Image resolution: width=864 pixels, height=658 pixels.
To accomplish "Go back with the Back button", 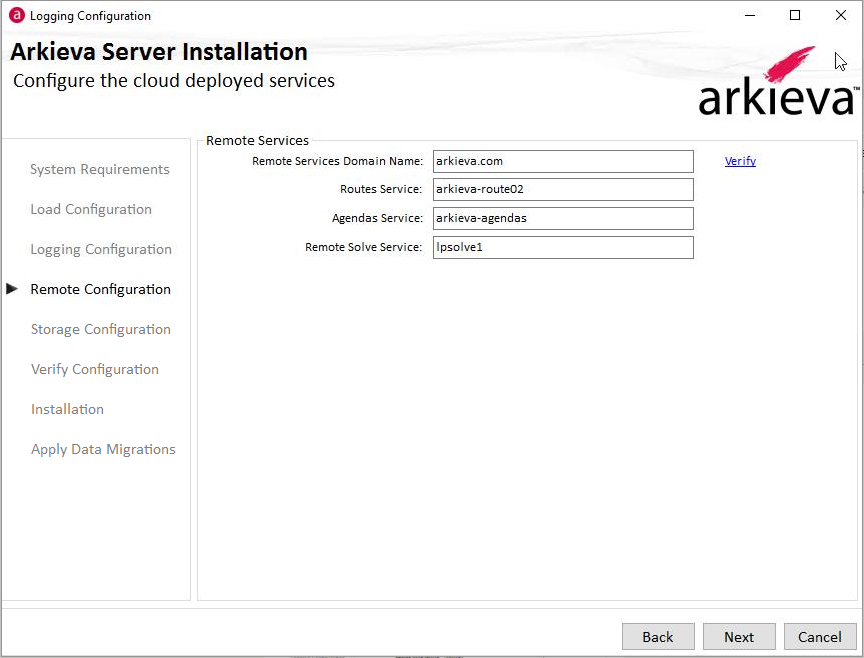I will click(x=658, y=637).
